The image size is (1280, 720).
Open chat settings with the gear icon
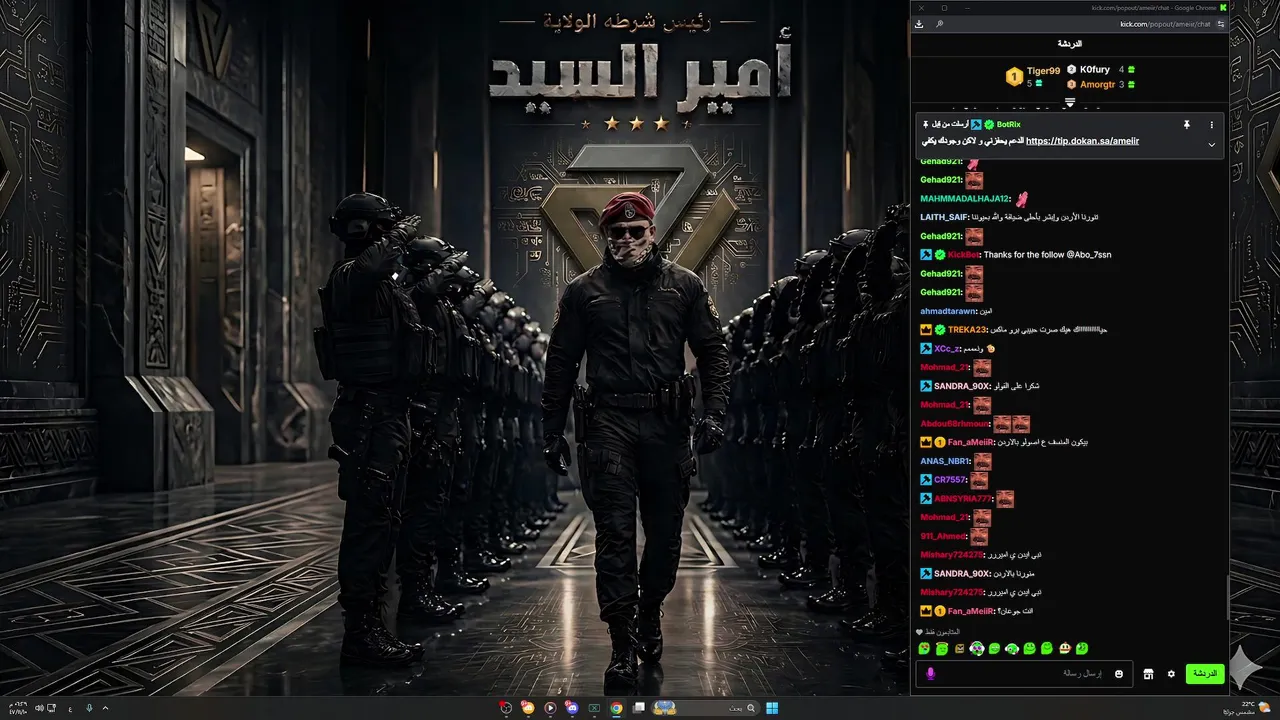[1171, 674]
